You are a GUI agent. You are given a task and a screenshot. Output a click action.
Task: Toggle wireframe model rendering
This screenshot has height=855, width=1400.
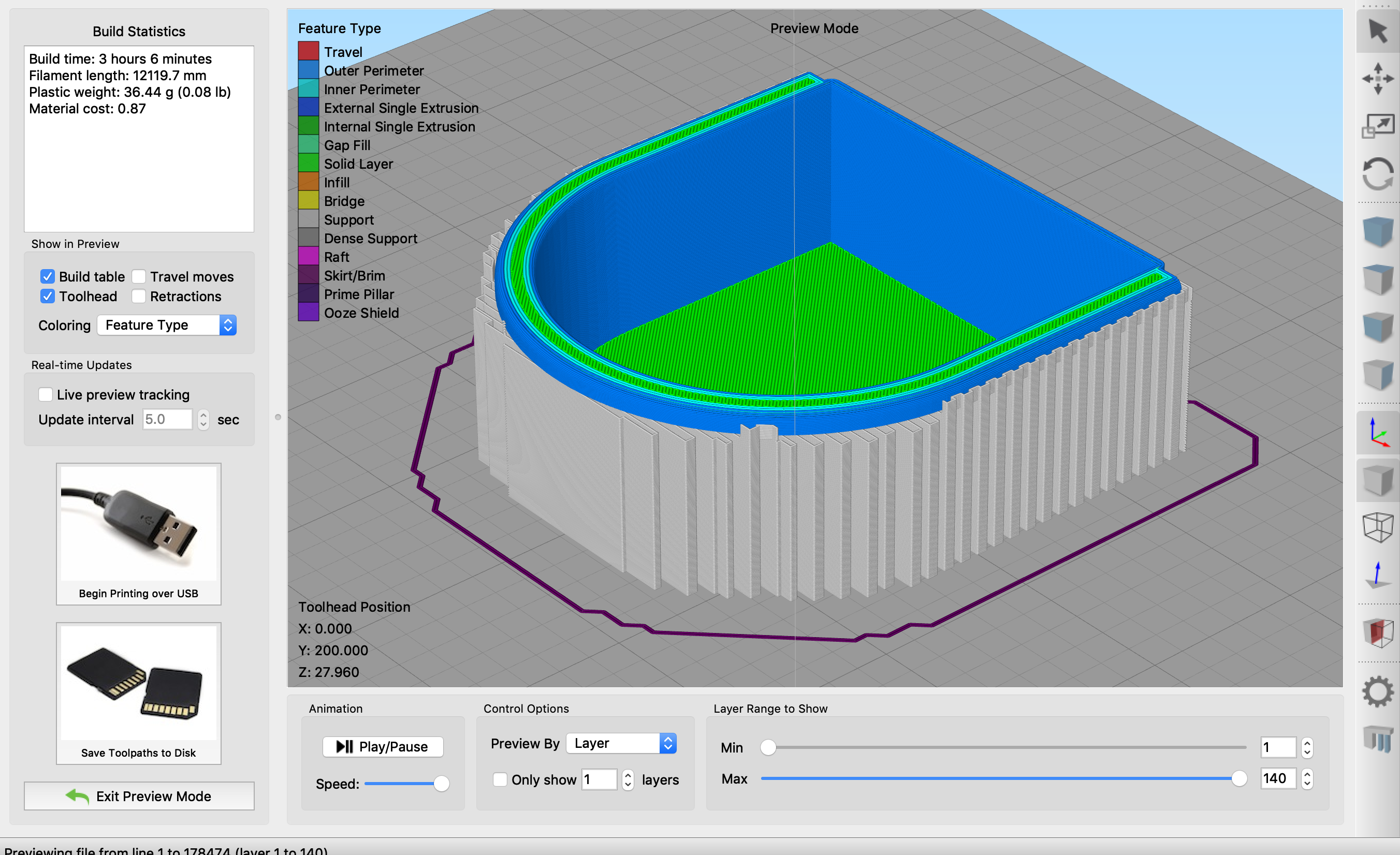coord(1378,528)
